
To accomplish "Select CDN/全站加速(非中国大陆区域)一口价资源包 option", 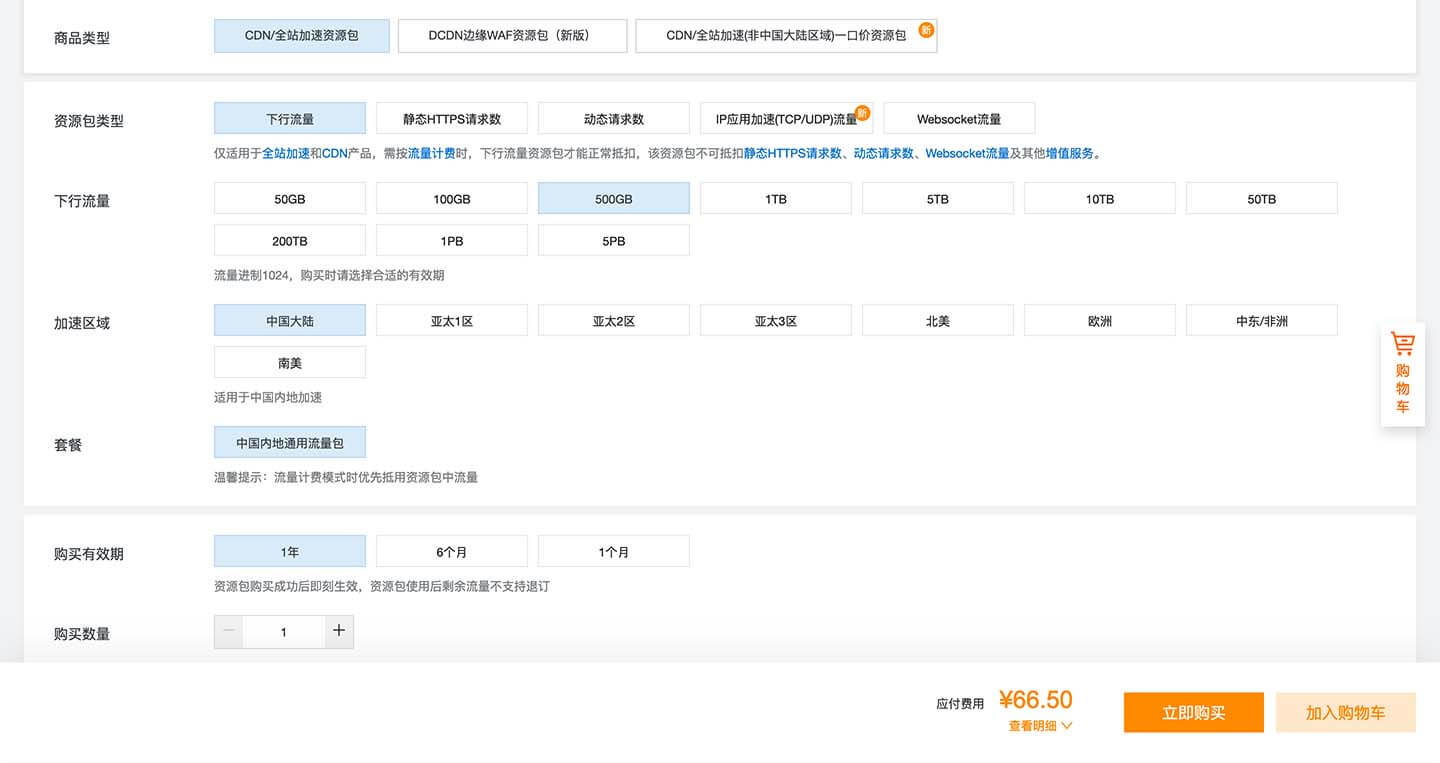I will click(786, 36).
